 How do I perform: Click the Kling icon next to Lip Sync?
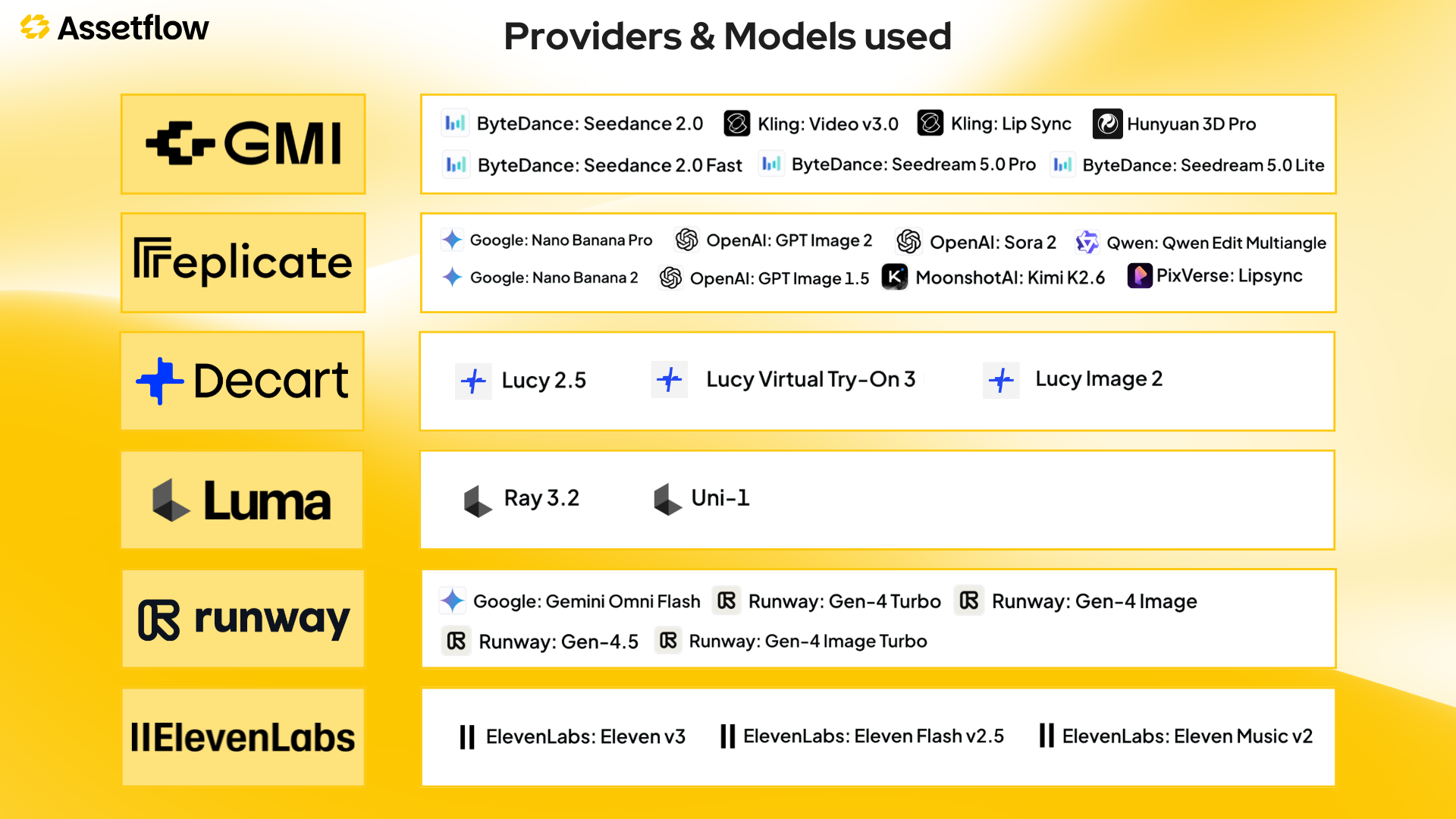tap(930, 123)
